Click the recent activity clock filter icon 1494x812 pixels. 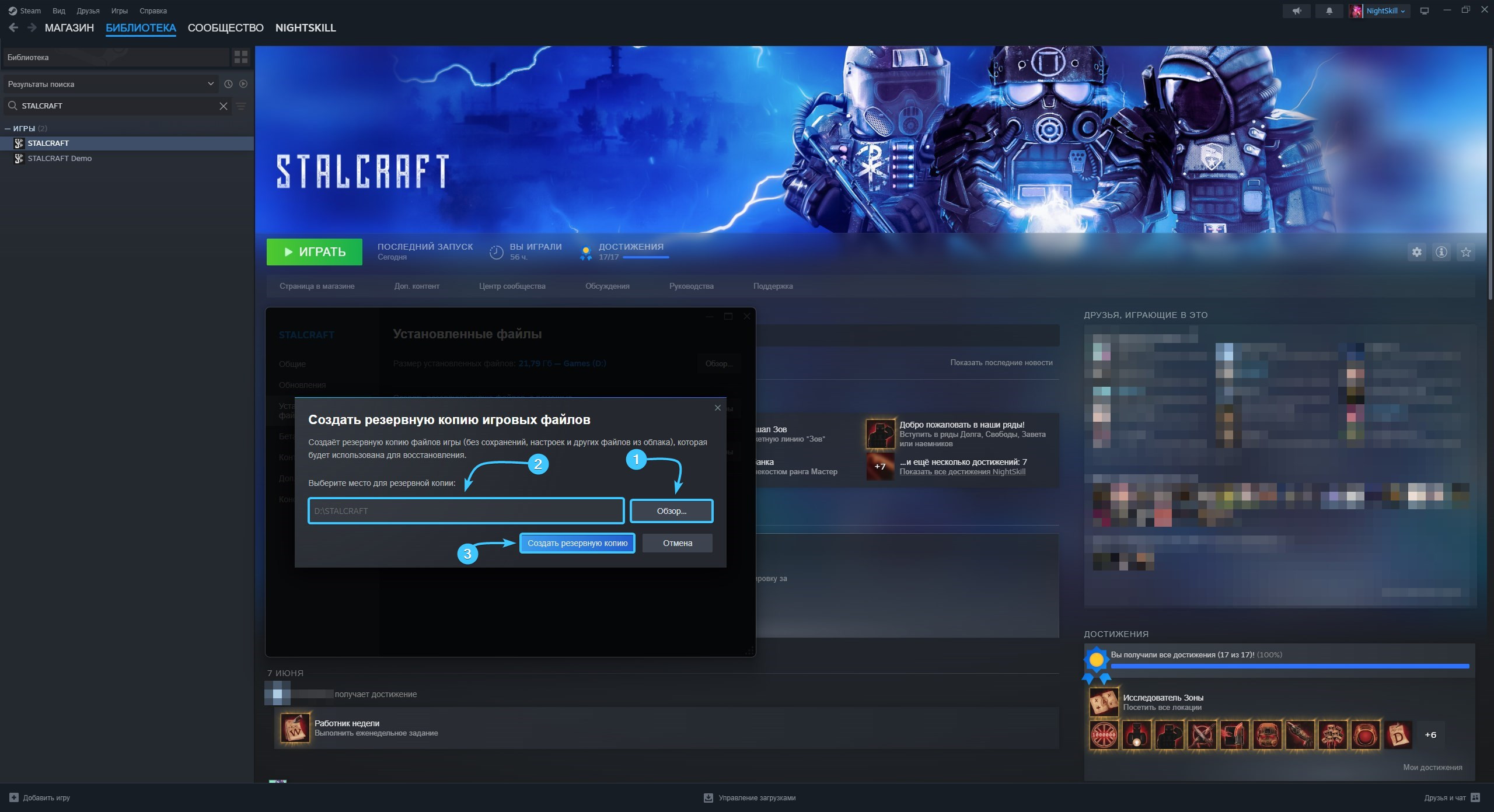228,84
